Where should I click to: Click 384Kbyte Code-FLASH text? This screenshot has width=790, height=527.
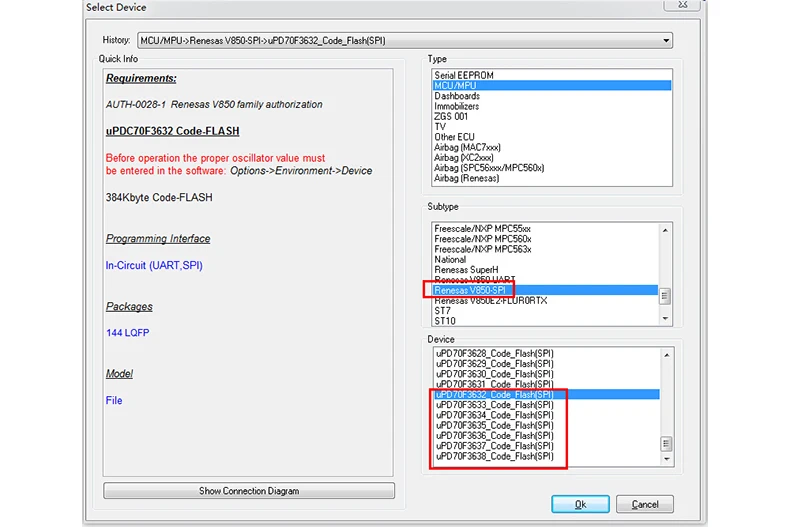159,197
